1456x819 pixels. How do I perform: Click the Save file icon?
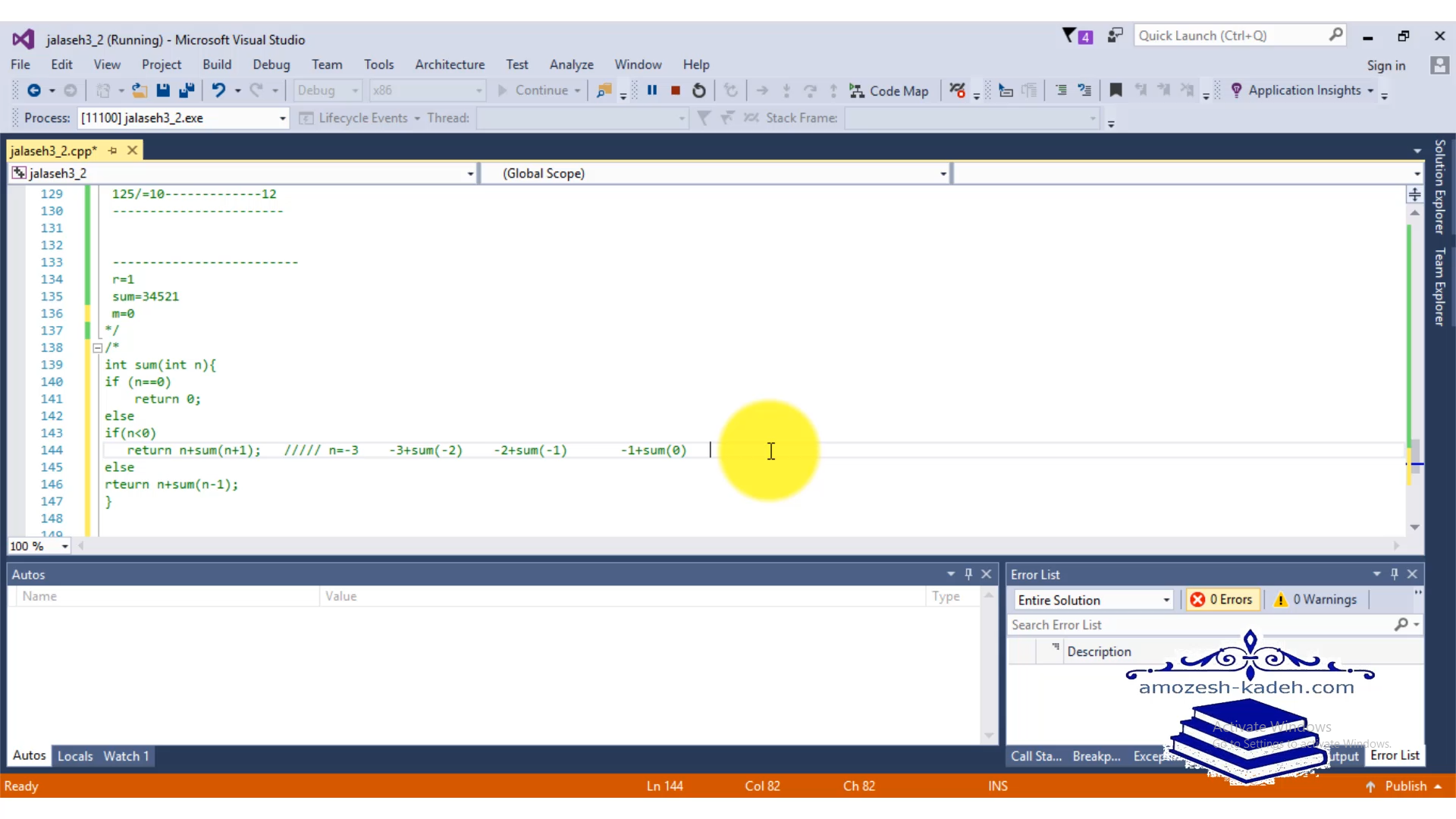pyautogui.click(x=163, y=90)
